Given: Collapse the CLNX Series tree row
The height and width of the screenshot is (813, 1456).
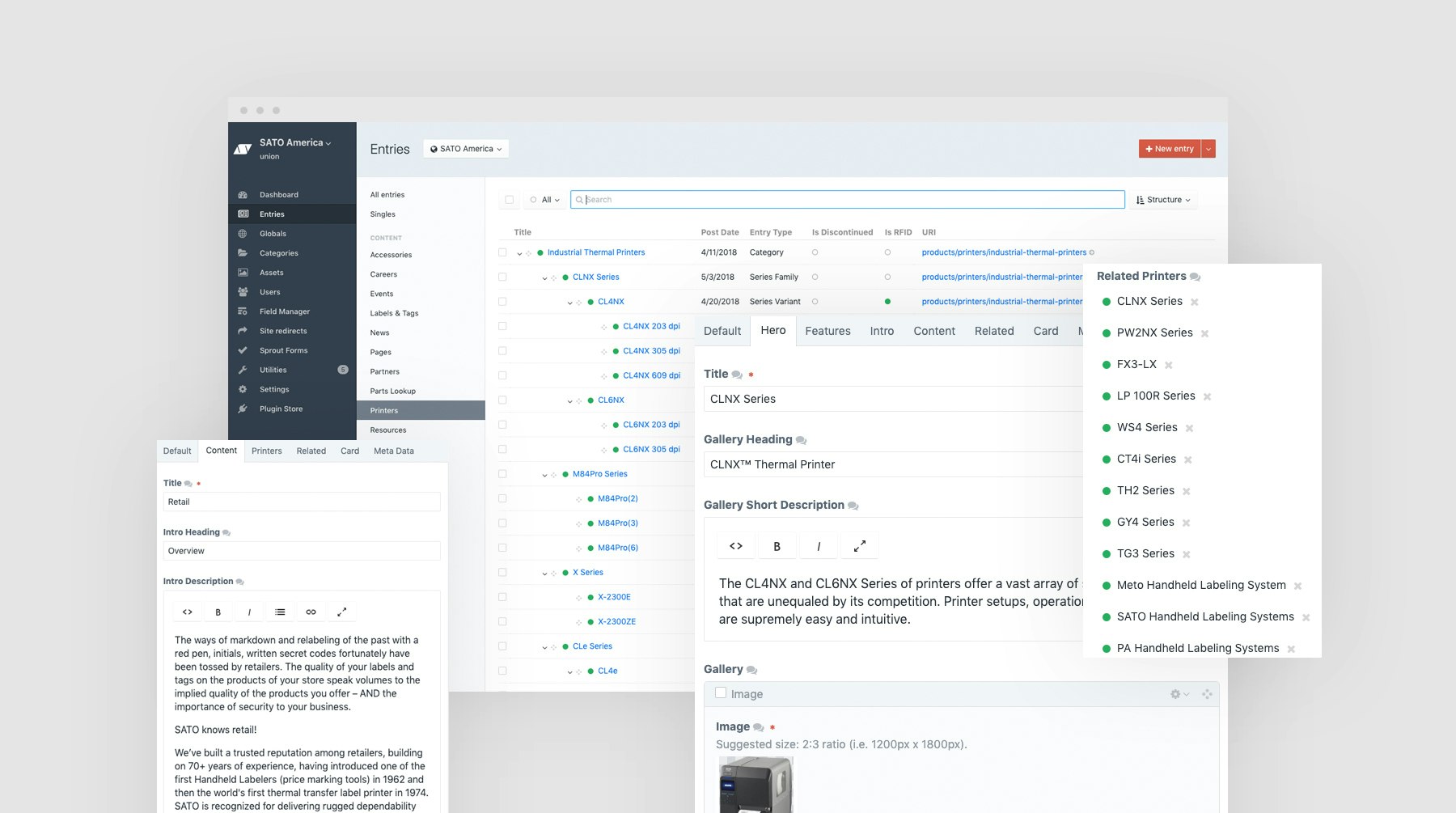Looking at the screenshot, I should coord(544,277).
